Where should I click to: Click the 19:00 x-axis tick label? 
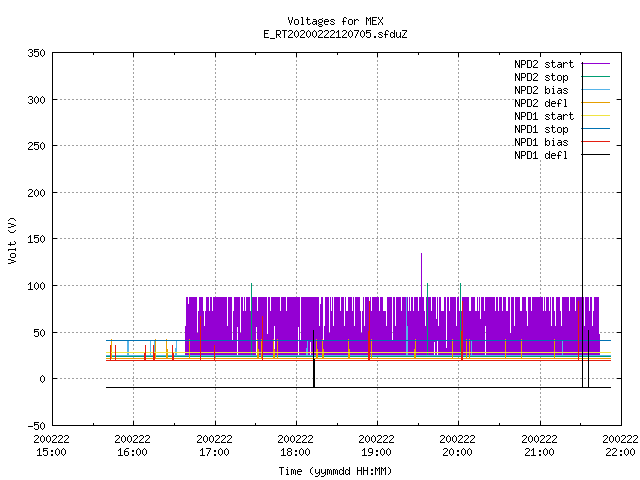click(376, 452)
